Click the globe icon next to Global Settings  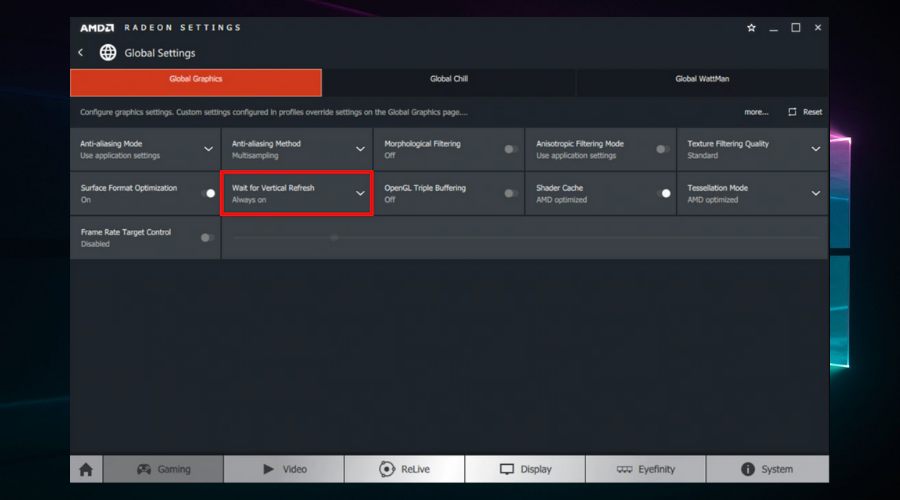pyautogui.click(x=108, y=53)
